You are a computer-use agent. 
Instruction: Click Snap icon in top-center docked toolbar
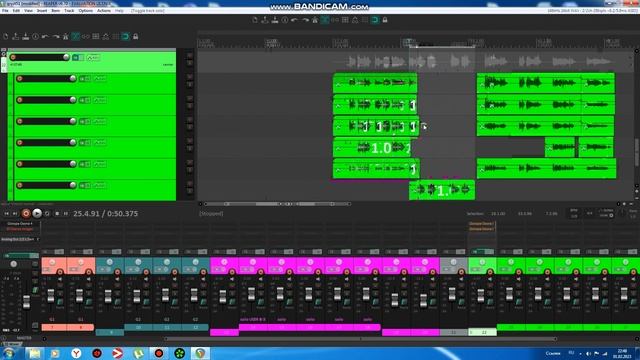tap(375, 20)
